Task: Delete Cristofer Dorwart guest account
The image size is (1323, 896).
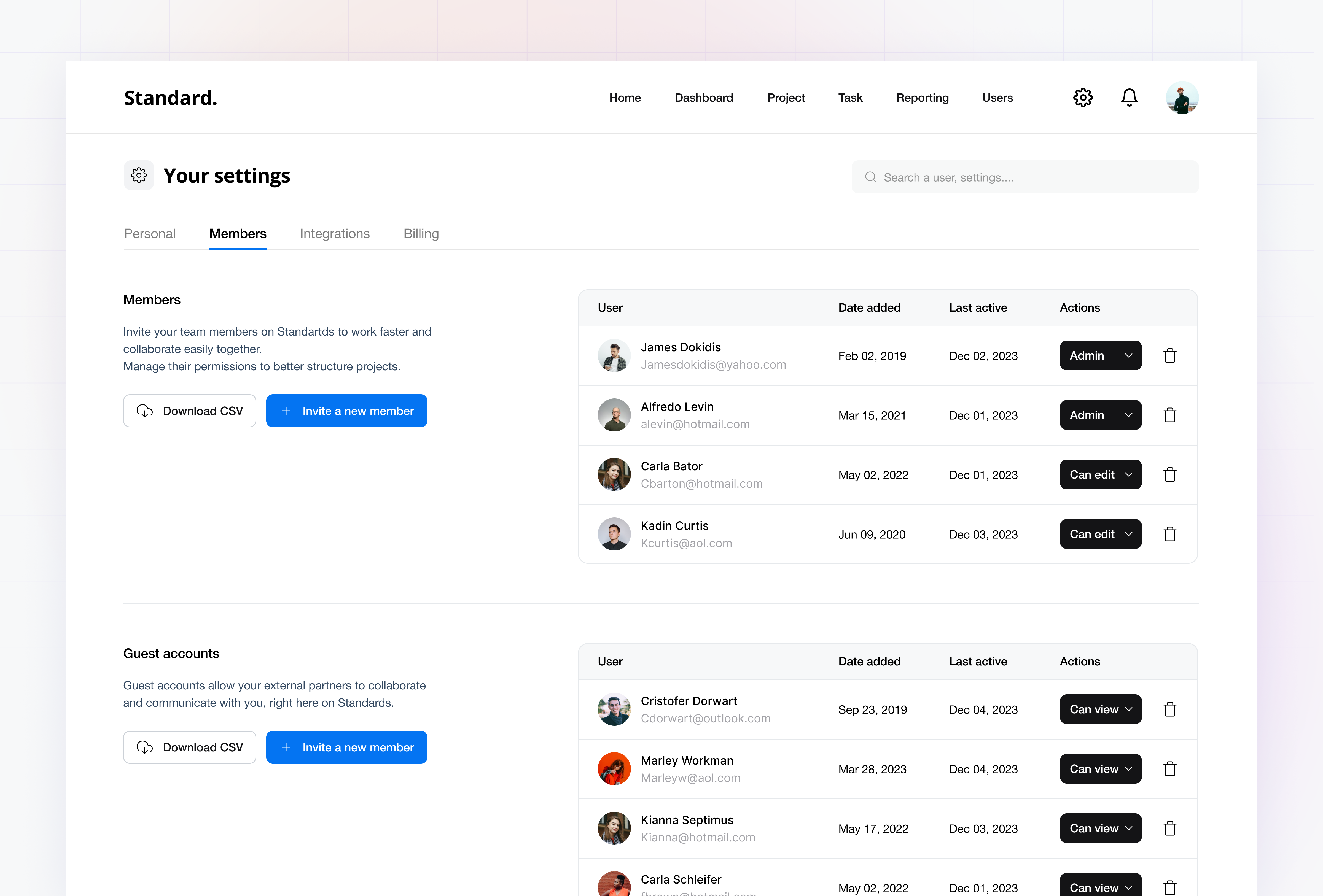Action: coord(1170,709)
